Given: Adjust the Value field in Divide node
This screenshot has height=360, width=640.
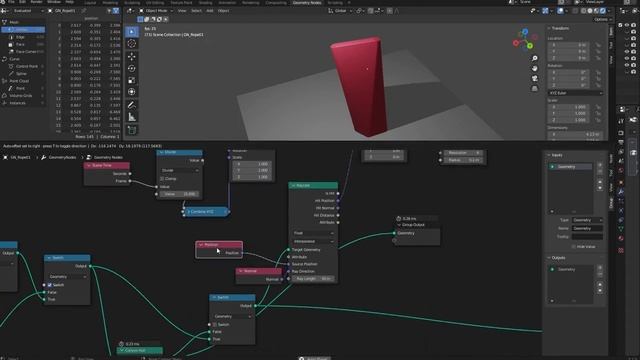Looking at the screenshot, I should click(179, 194).
